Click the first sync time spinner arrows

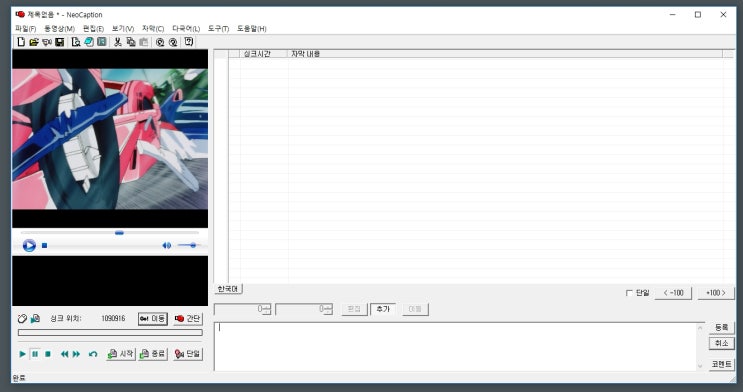pyautogui.click(x=267, y=309)
